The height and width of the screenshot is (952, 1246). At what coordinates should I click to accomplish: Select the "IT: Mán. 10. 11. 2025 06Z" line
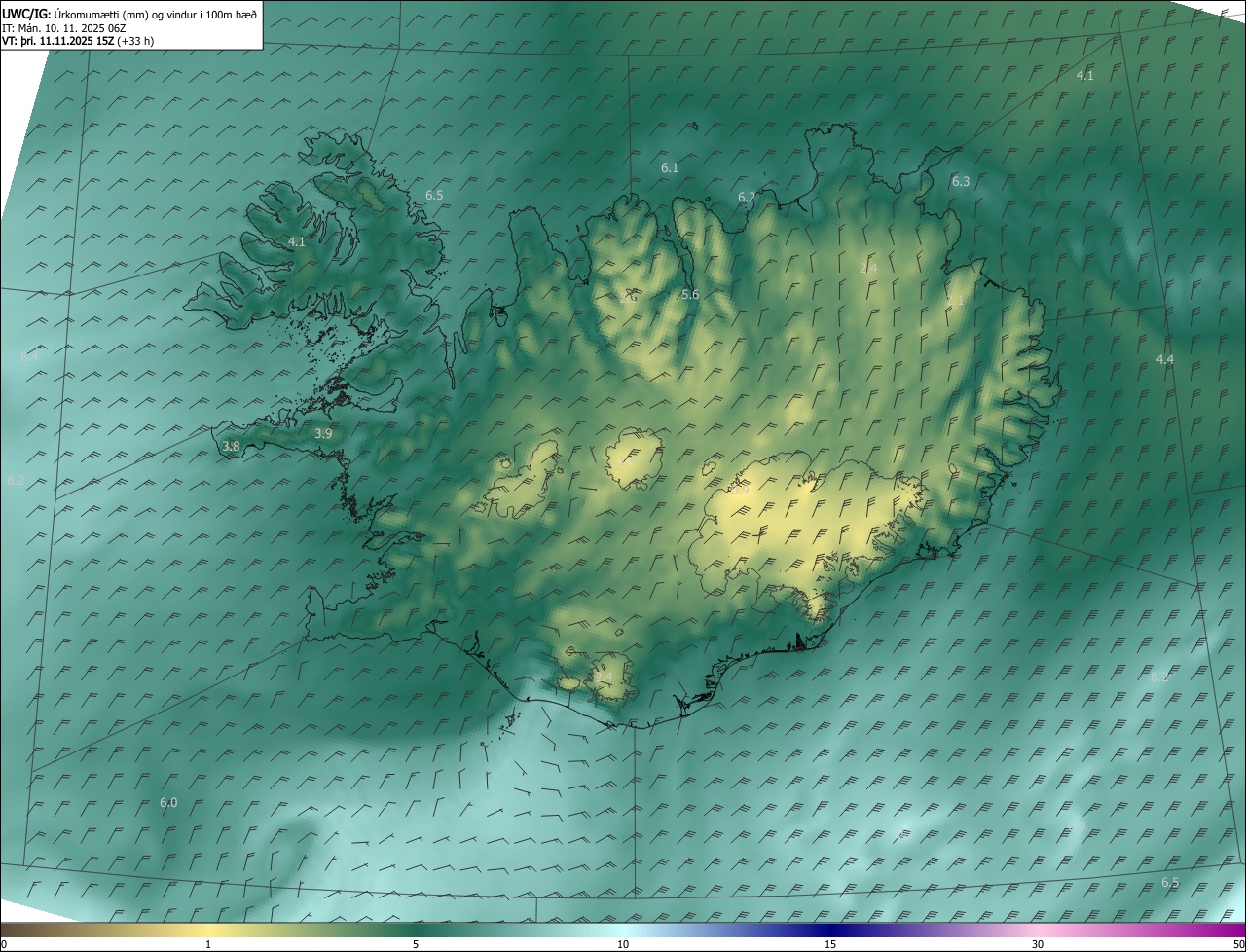(x=64, y=27)
